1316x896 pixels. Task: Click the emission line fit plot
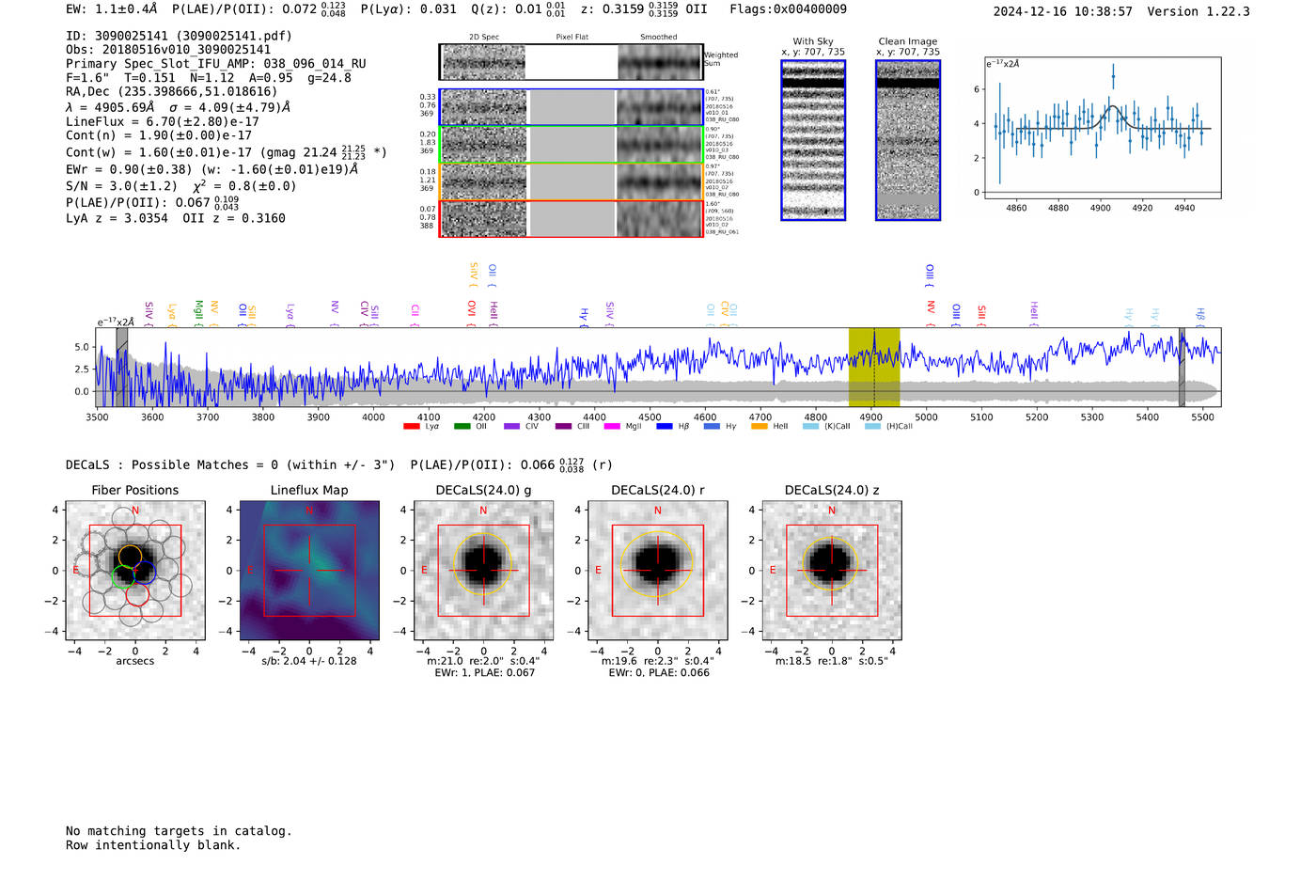[x=1103, y=128]
